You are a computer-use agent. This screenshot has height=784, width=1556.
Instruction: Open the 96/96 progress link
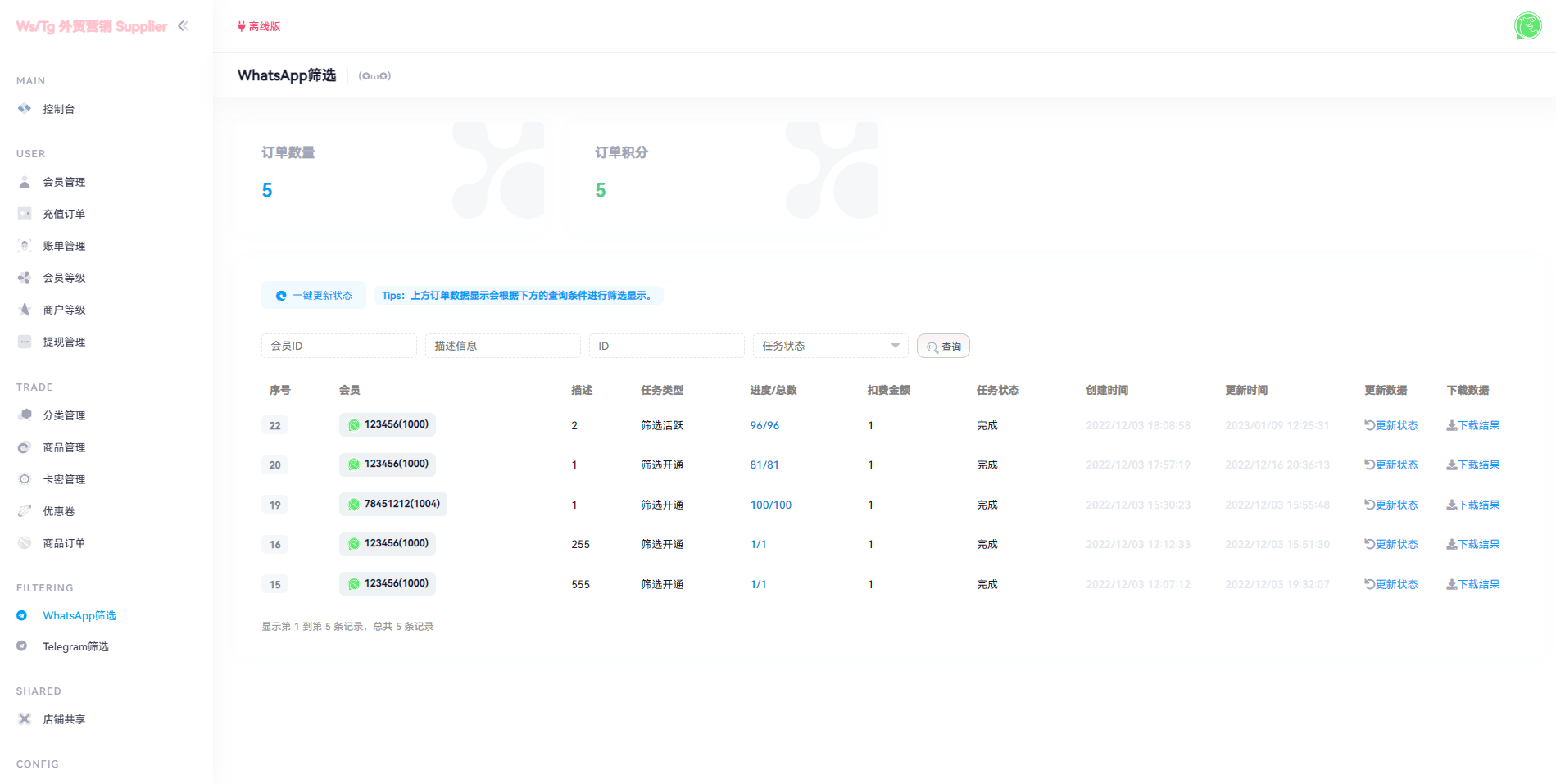[x=764, y=426]
